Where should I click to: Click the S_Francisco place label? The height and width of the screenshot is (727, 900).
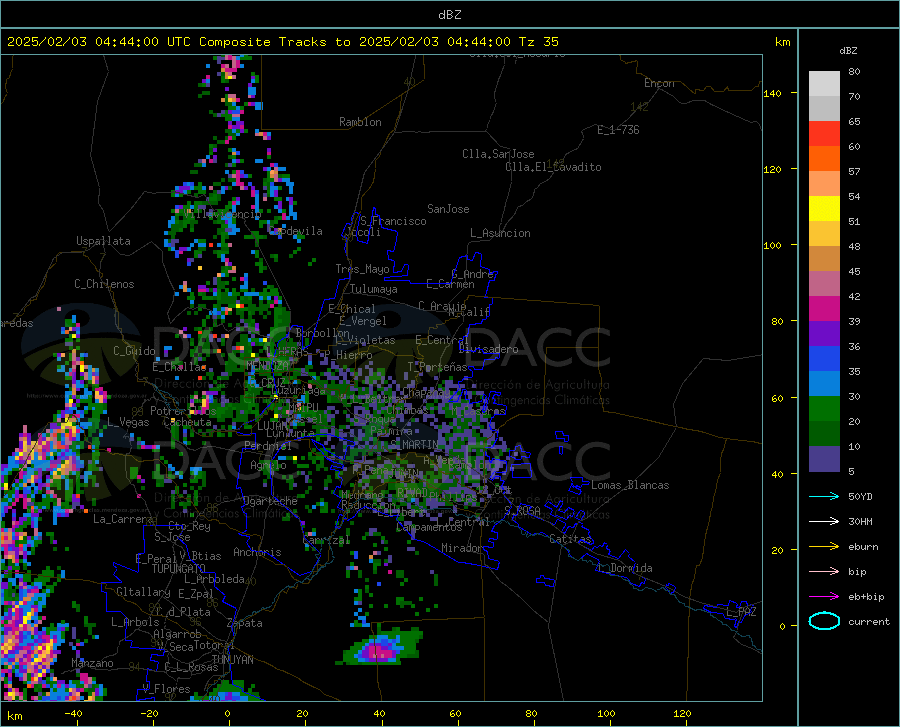[393, 221]
